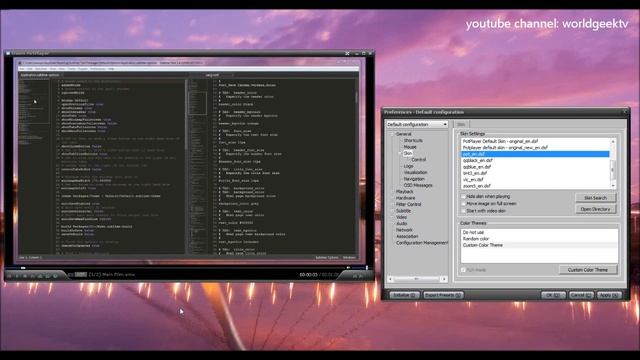Select Random color theme option
640x360 pixels.
[x=539, y=239]
